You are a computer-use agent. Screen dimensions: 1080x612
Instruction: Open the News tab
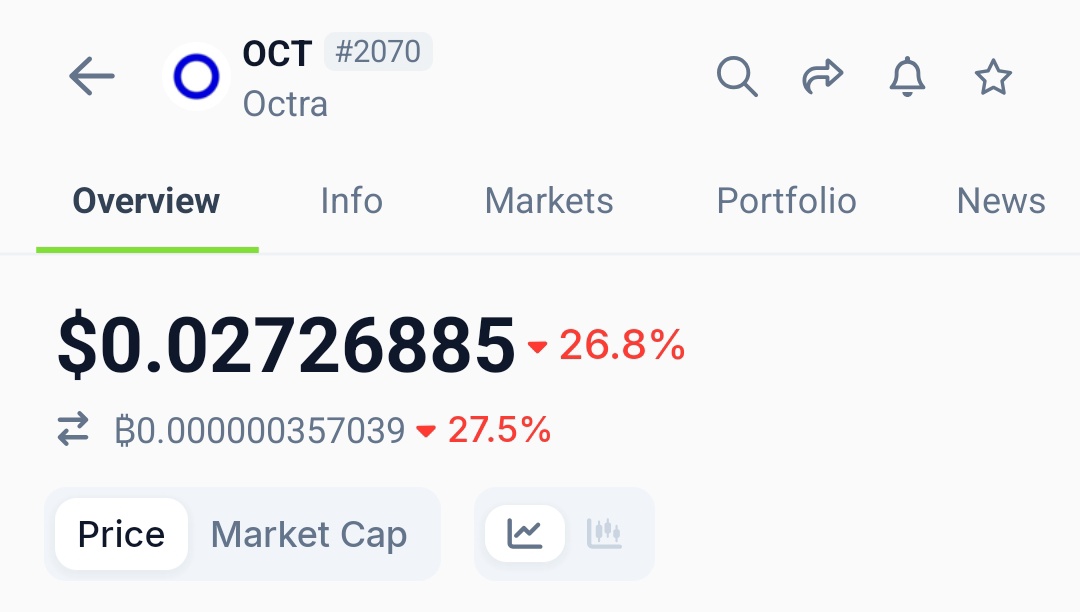tap(1000, 201)
